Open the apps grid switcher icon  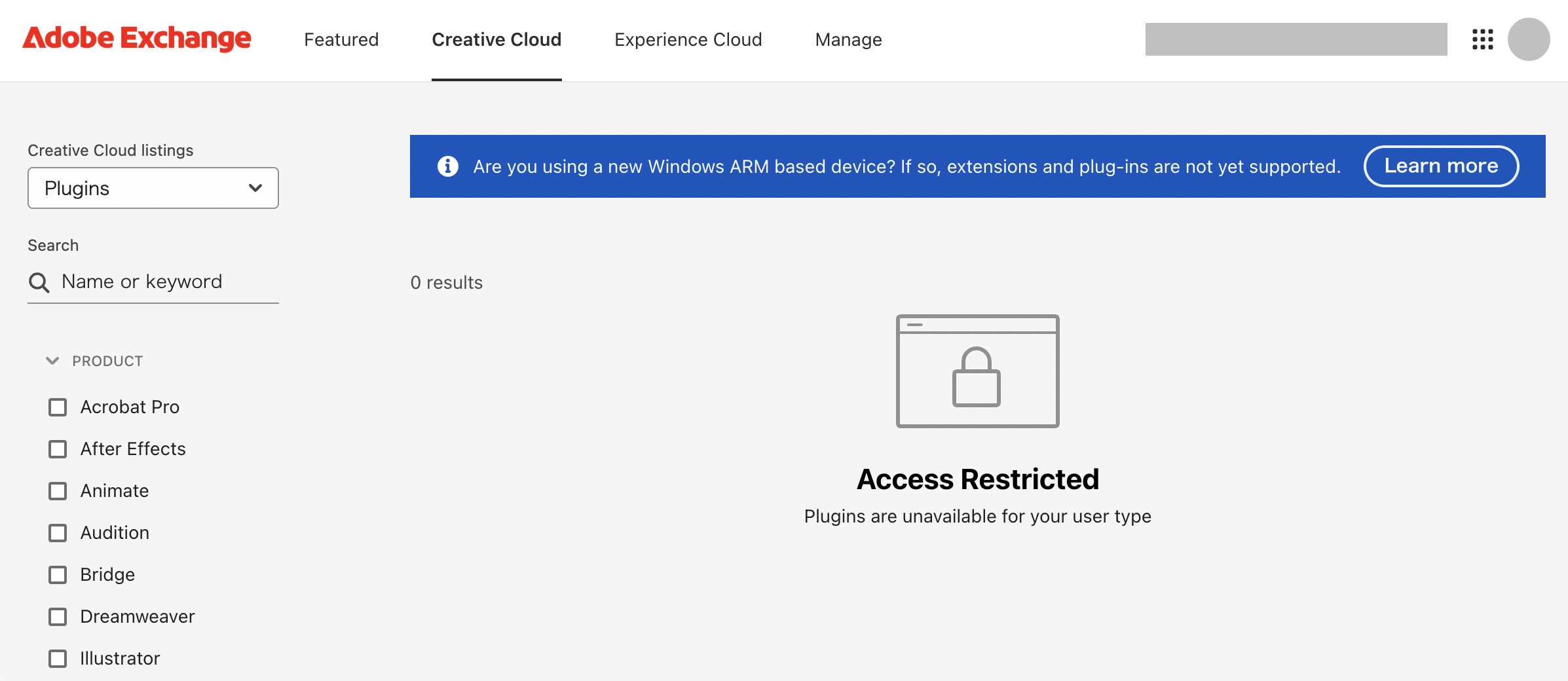point(1482,39)
